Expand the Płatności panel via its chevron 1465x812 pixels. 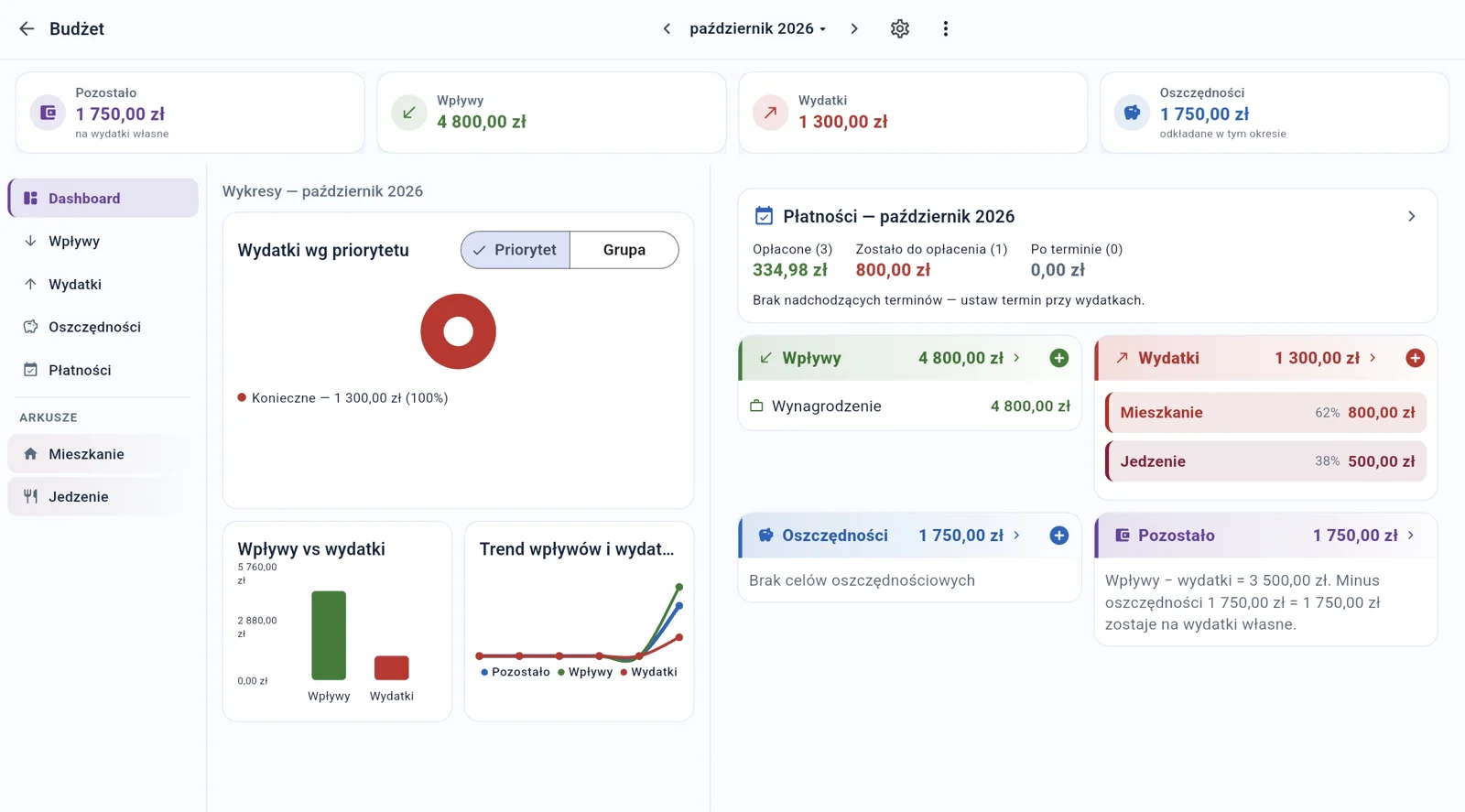tap(1412, 216)
